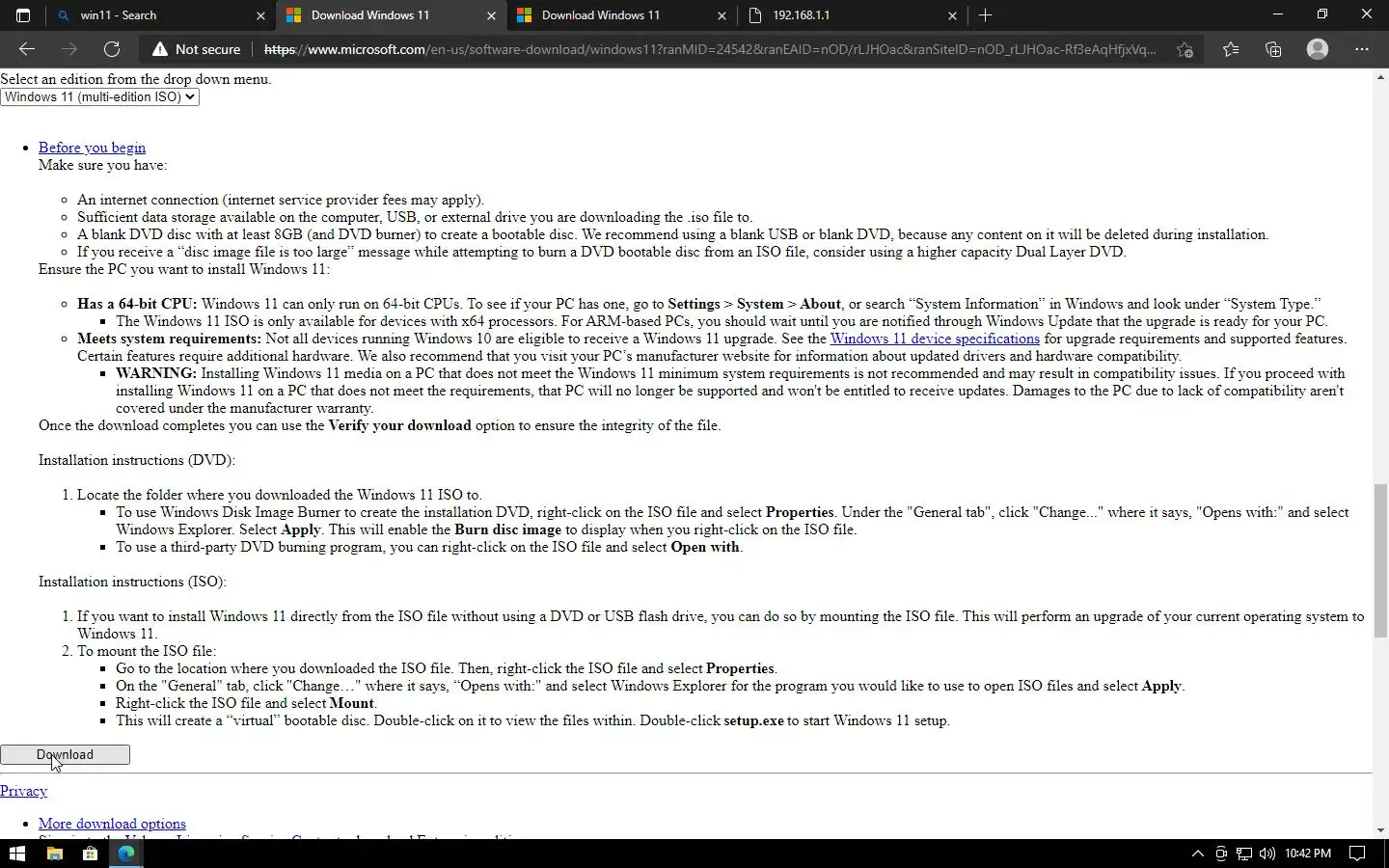Click the scrollbar up arrow

(1380, 77)
